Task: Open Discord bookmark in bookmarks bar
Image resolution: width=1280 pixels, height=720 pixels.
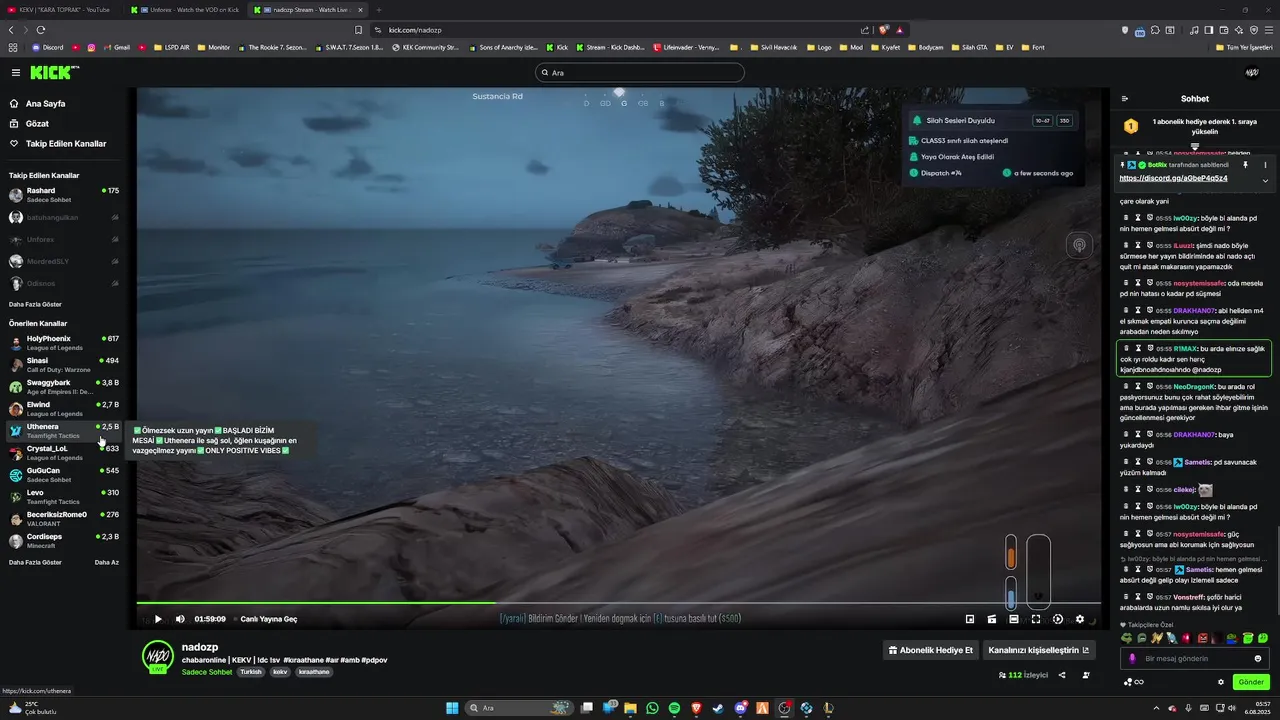Action: (47, 47)
